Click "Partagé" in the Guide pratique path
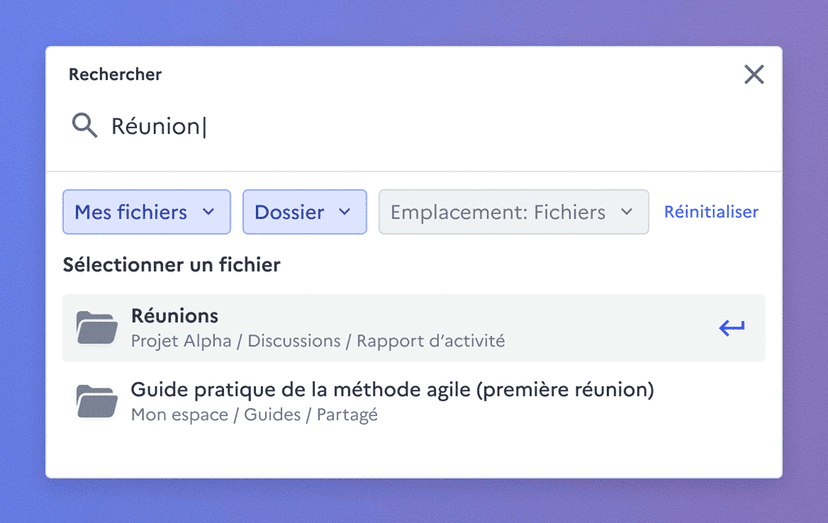Viewport: 828px width, 523px height. coord(347,414)
